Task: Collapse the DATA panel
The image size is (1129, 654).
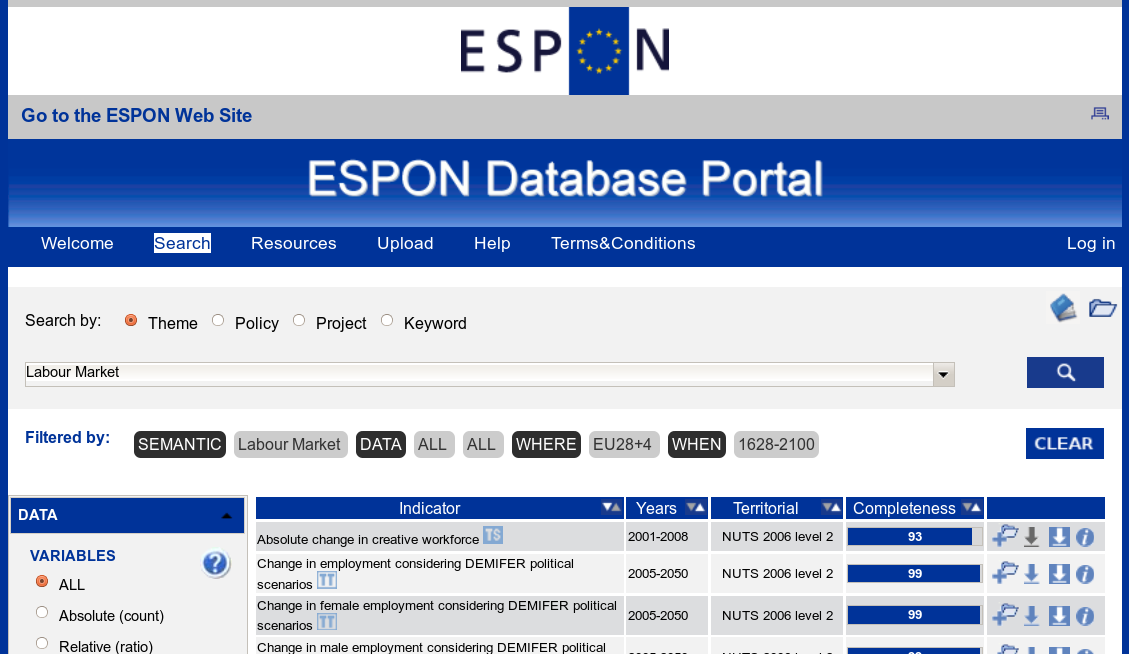Action: point(227,516)
